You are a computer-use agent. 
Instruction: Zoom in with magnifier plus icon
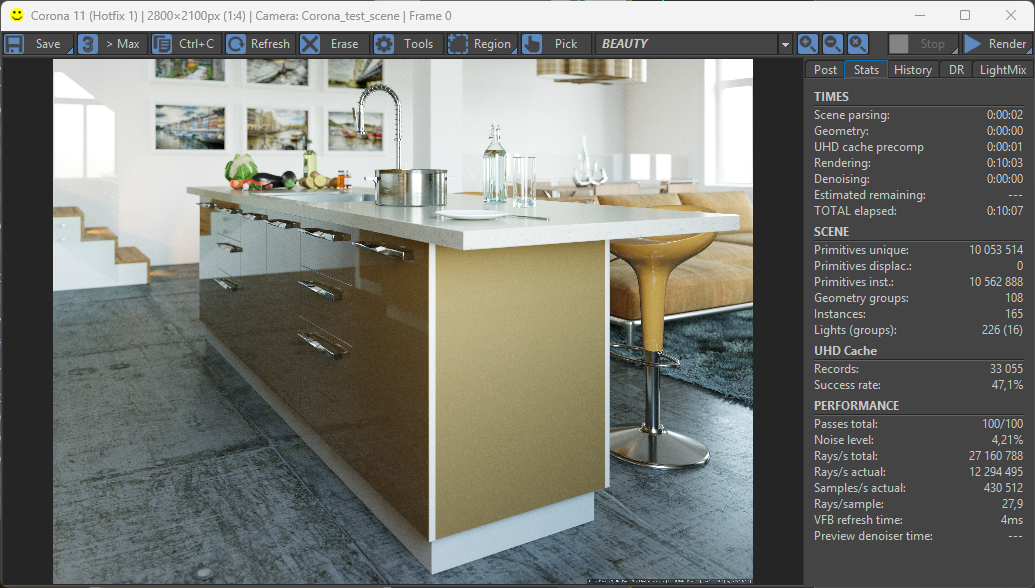[x=807, y=44]
